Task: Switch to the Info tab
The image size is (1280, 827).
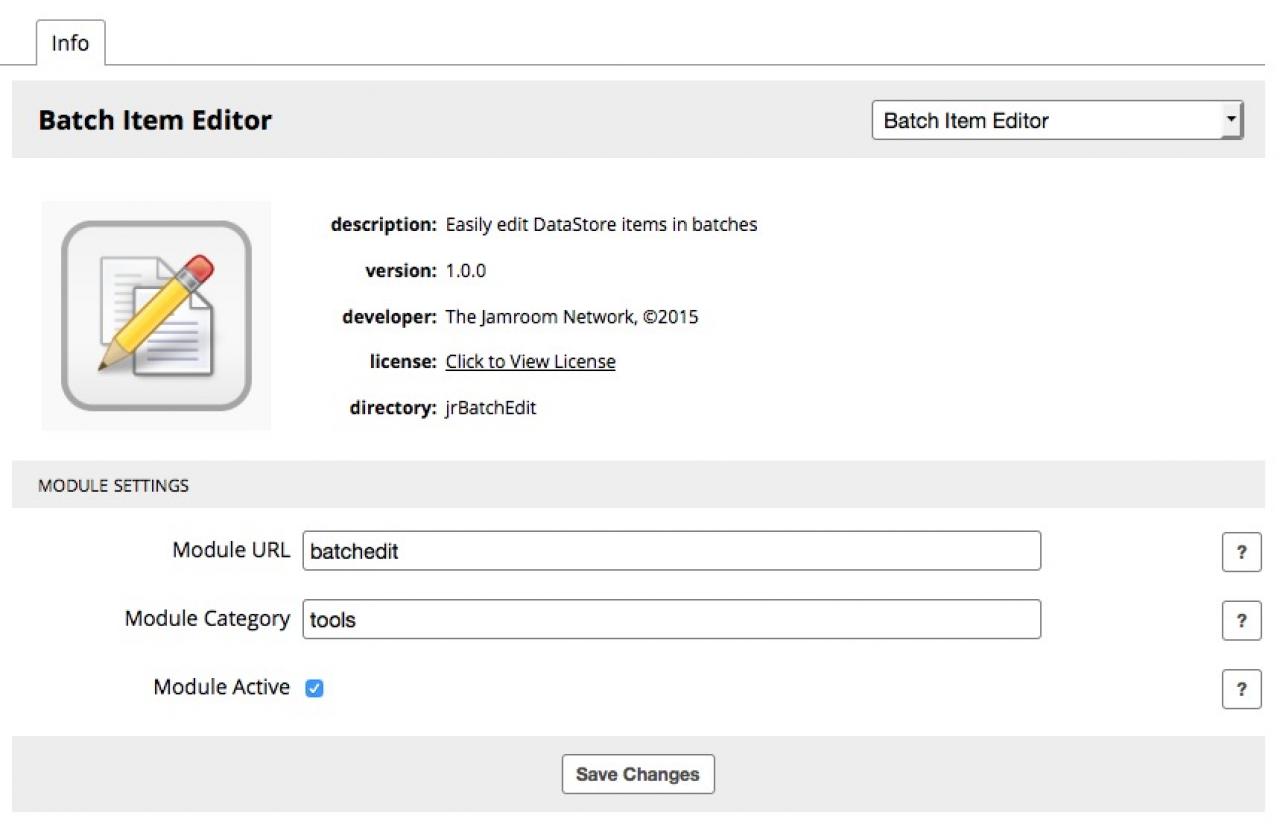Action: pos(70,44)
